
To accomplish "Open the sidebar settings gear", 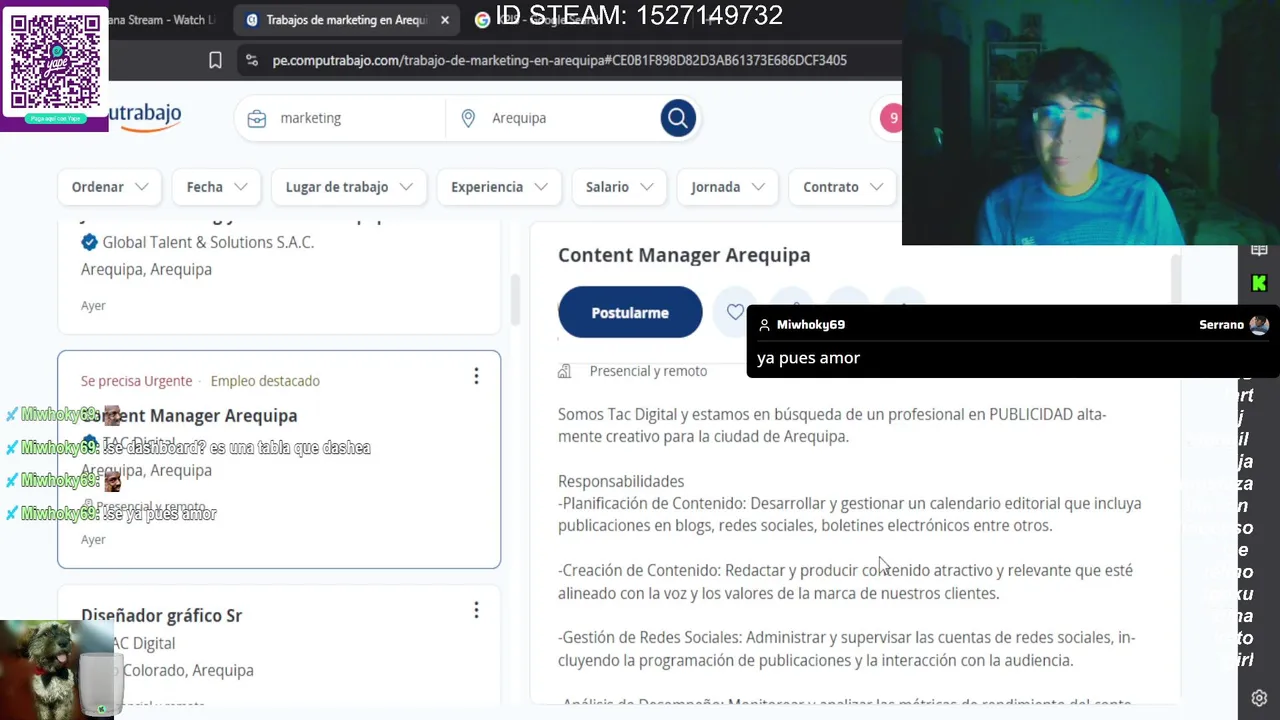I will tap(1259, 698).
